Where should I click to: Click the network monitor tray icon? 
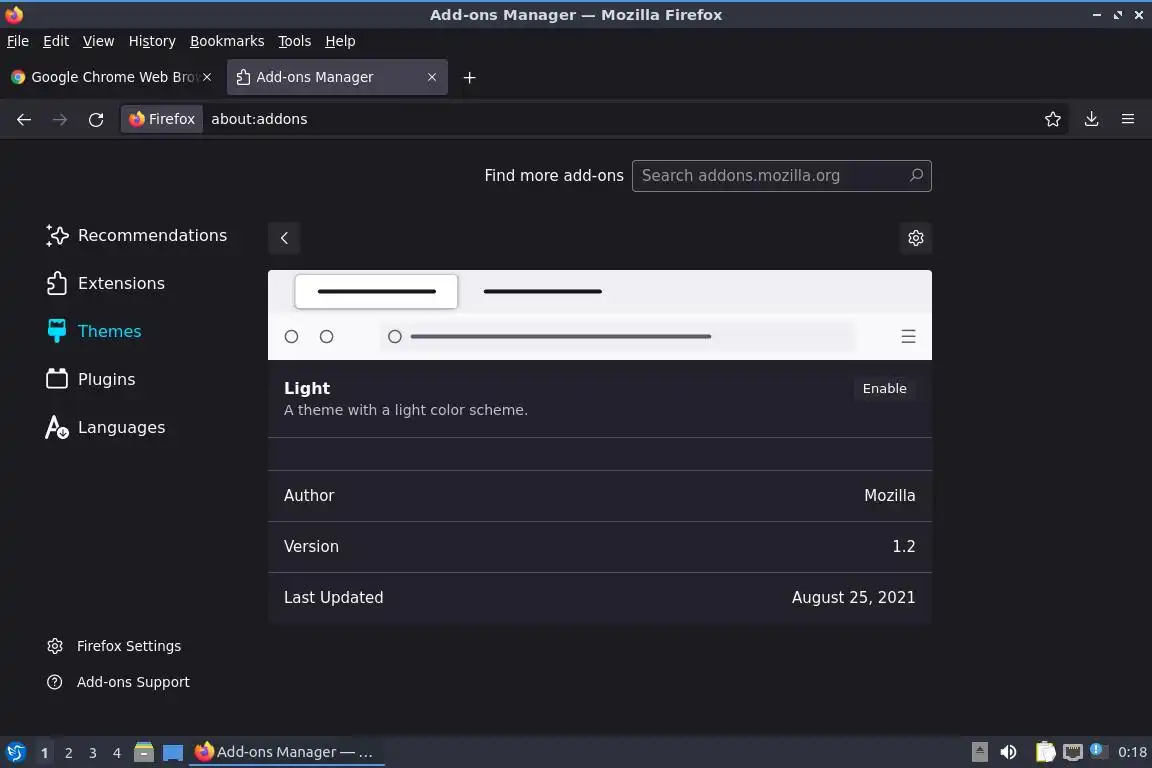(1073, 753)
